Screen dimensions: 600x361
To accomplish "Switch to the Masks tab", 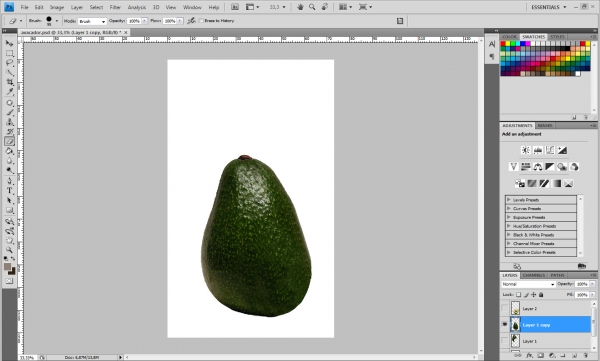I will (545, 126).
